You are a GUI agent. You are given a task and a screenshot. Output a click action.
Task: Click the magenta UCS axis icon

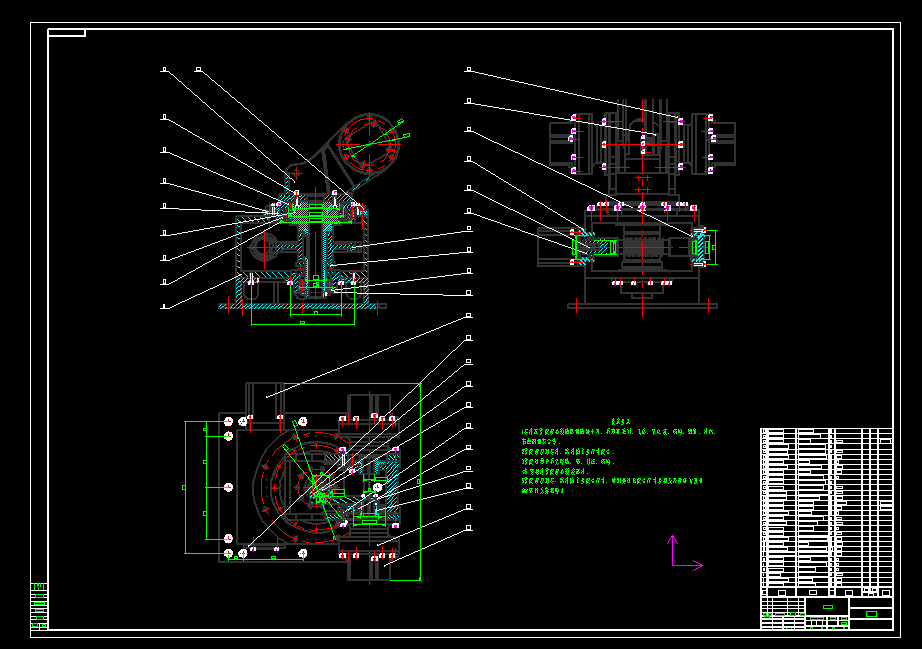686,553
